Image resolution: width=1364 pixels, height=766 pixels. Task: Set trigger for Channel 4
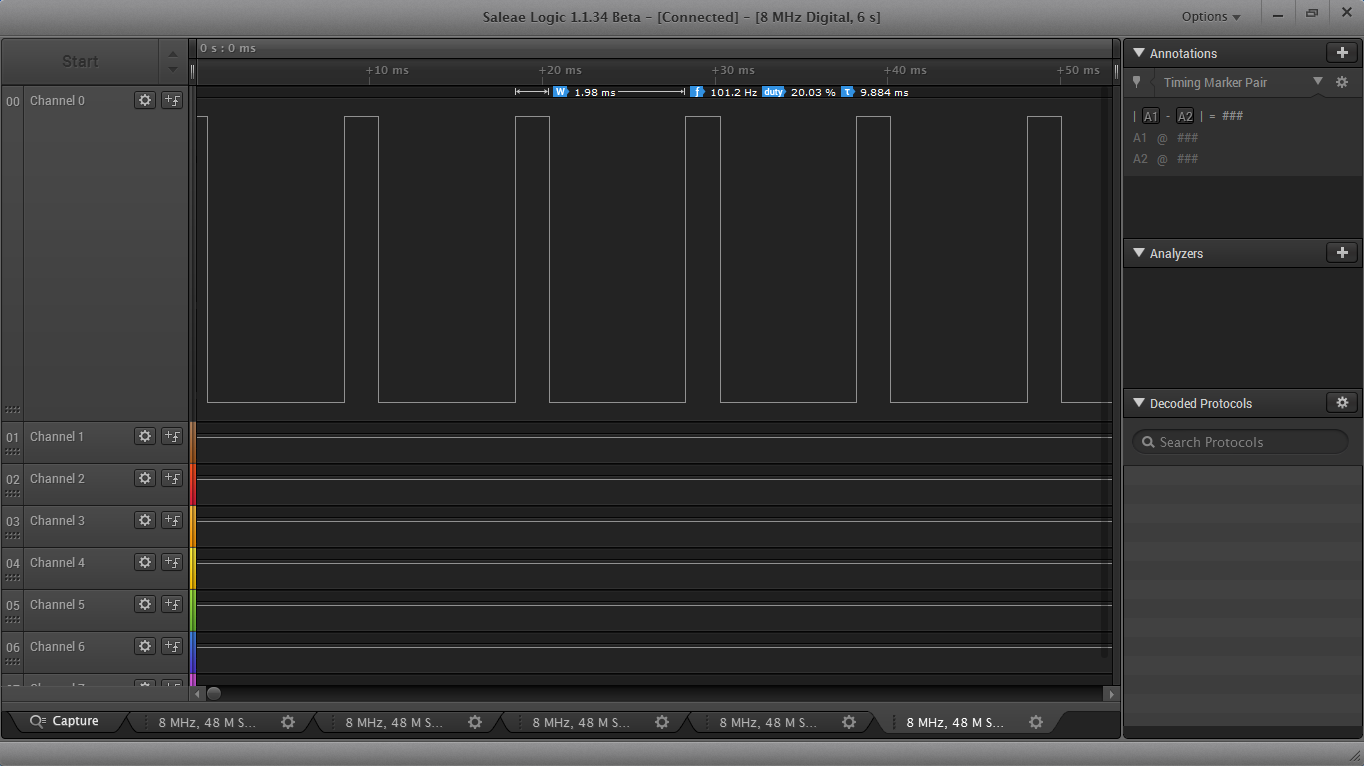coord(172,562)
